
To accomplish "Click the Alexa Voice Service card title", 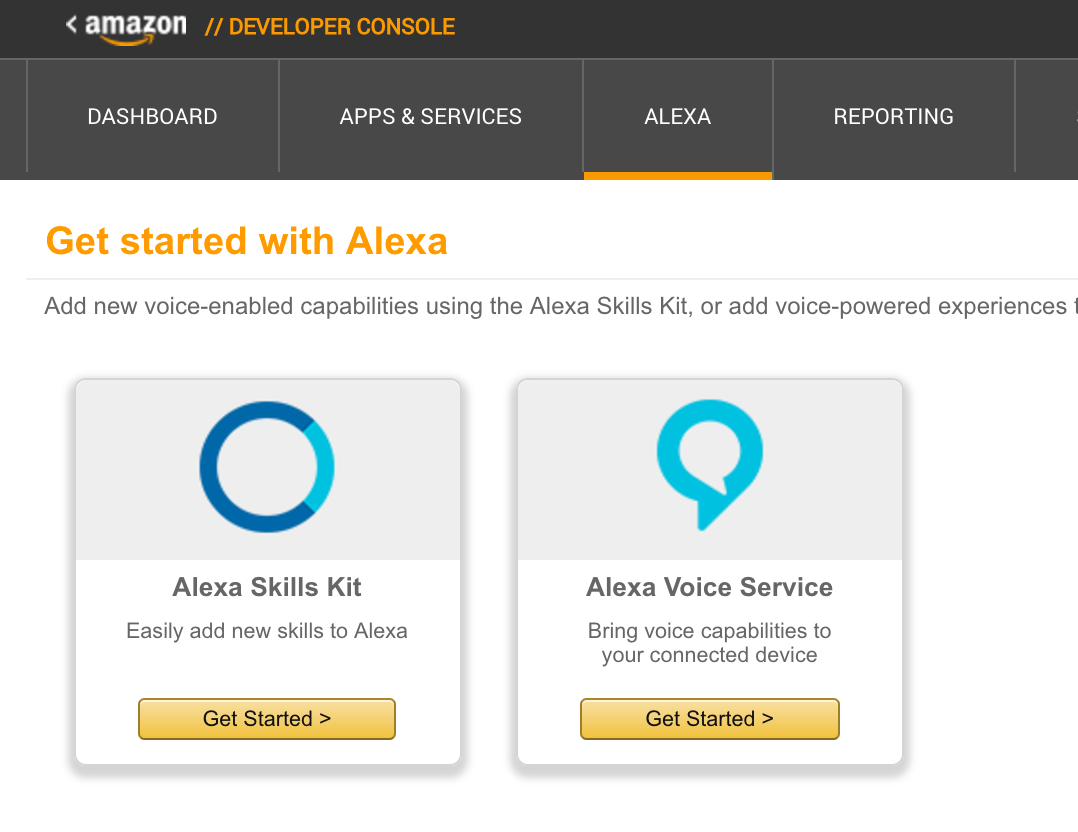I will tap(709, 587).
